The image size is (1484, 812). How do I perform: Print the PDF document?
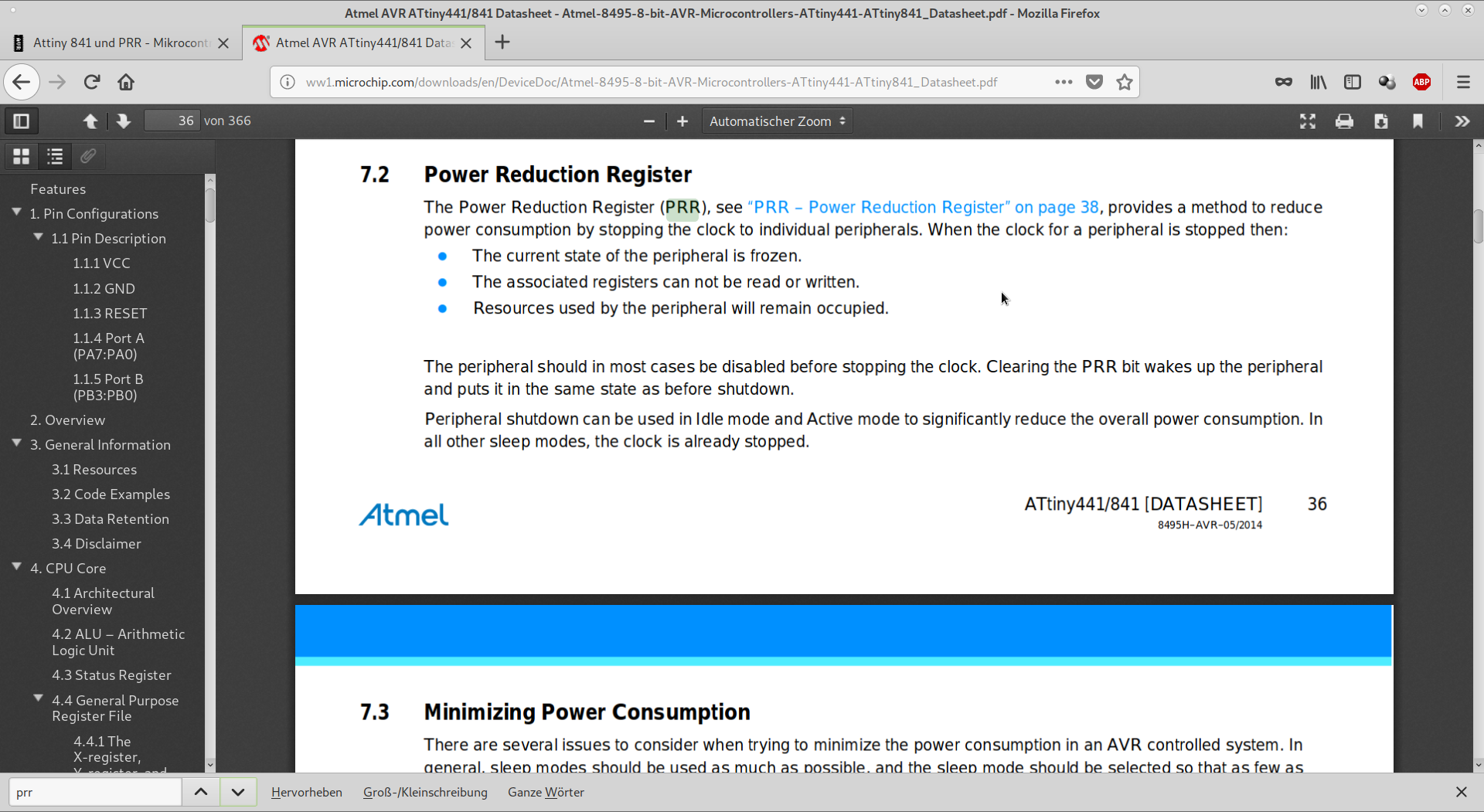point(1344,121)
